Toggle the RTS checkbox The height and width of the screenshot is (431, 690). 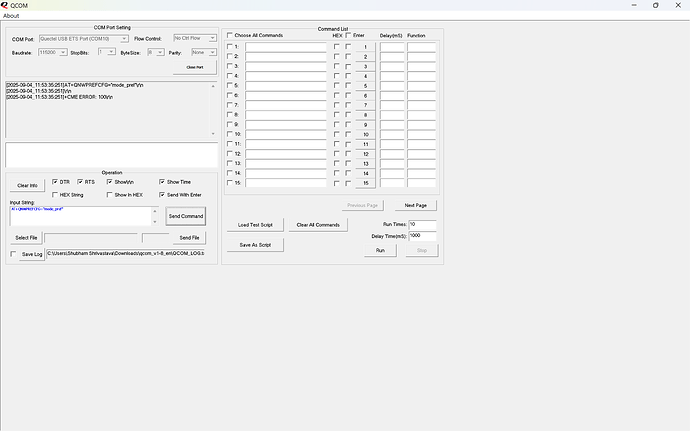[x=80, y=182]
